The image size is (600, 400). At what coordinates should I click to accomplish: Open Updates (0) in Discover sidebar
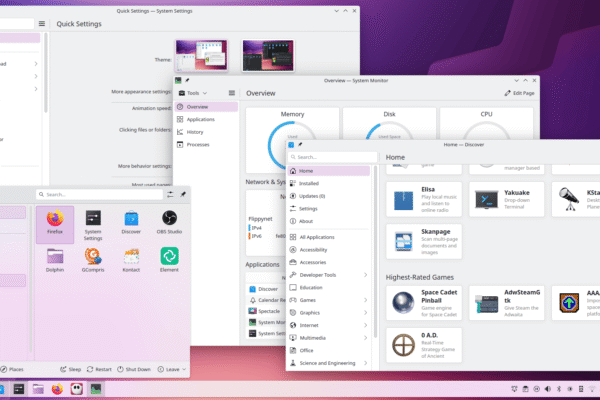click(x=329, y=196)
